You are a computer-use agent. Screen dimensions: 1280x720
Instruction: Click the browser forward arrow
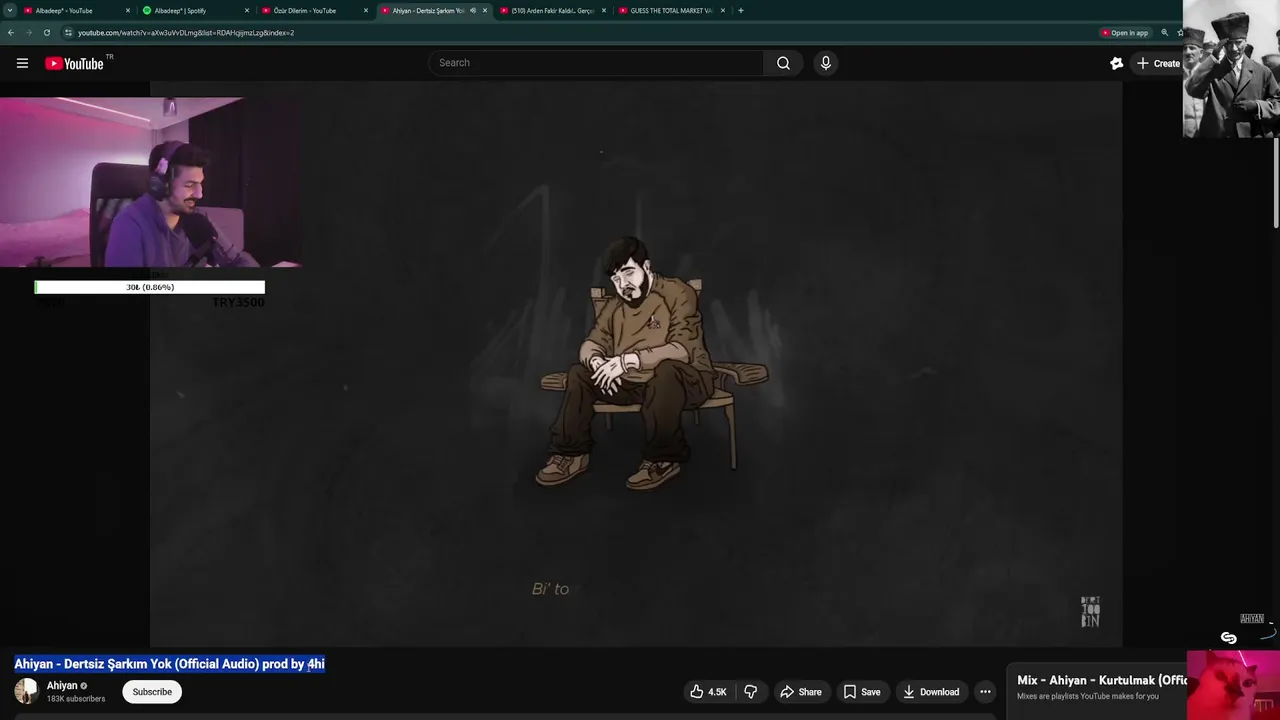click(28, 32)
